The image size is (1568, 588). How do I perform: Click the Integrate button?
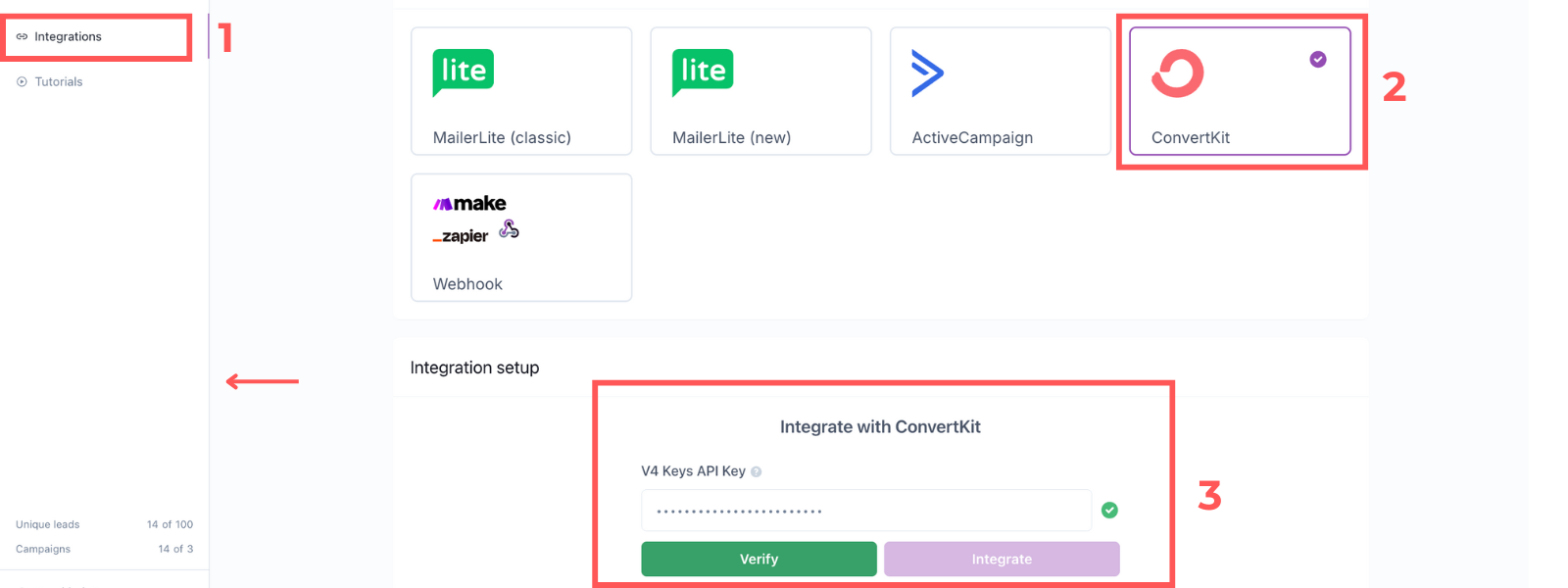click(x=1002, y=559)
